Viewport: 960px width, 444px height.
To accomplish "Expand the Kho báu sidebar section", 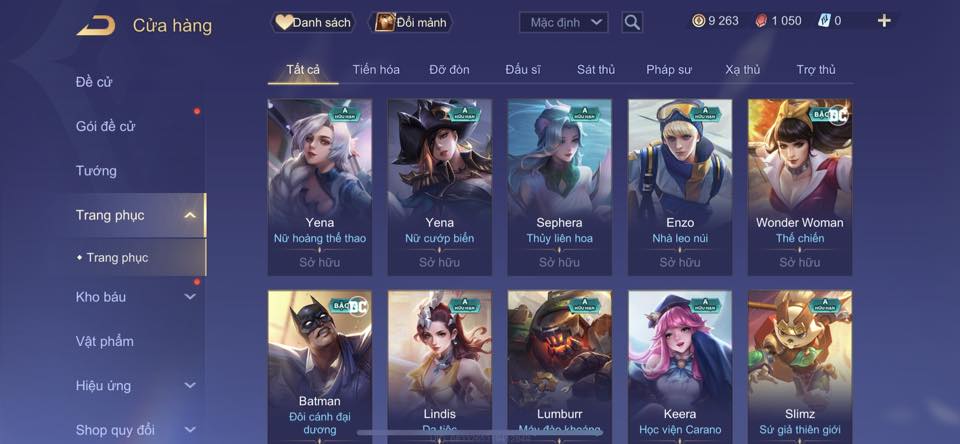I will click(190, 296).
